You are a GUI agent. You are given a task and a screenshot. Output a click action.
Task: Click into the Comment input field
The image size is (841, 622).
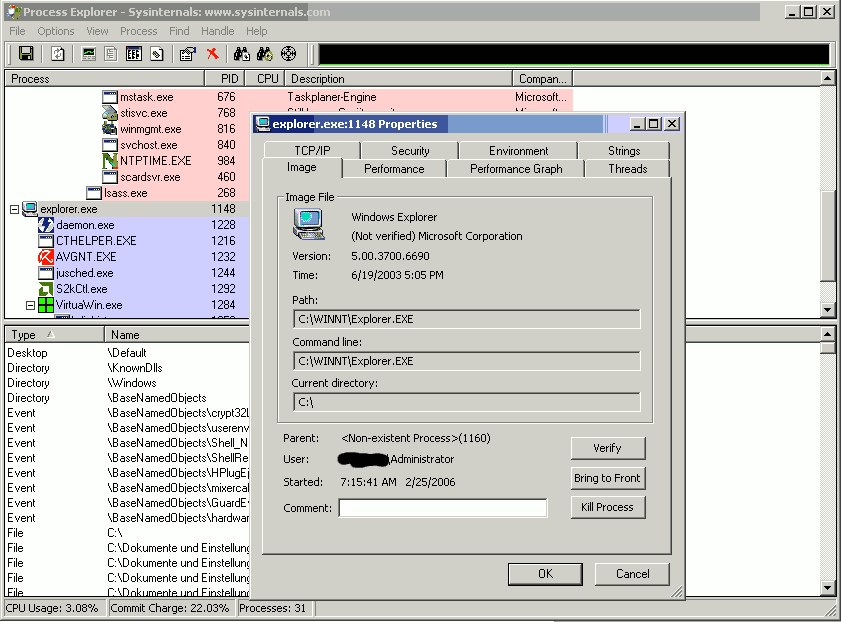coord(443,508)
